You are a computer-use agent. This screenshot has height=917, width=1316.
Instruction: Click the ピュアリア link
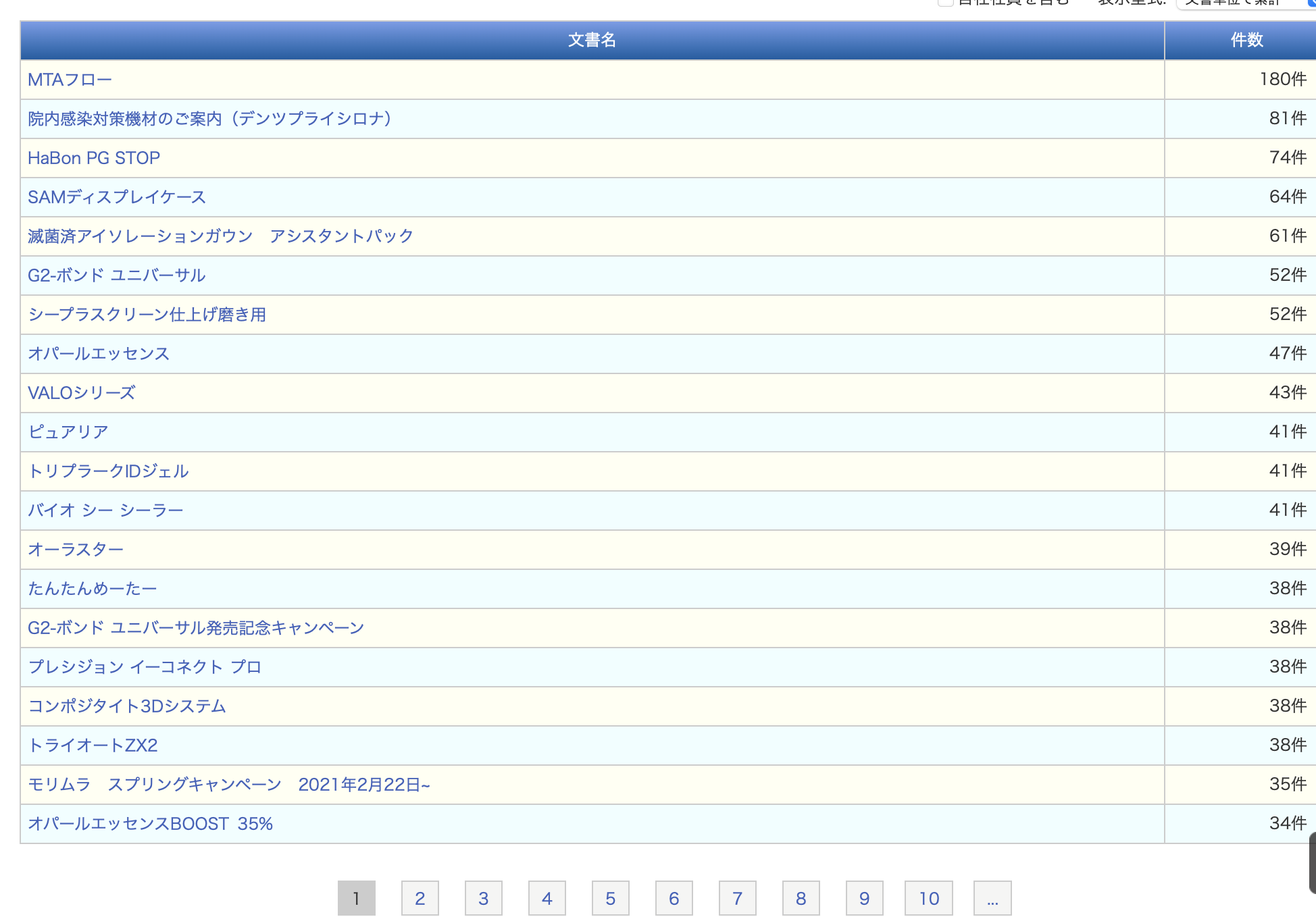click(68, 432)
